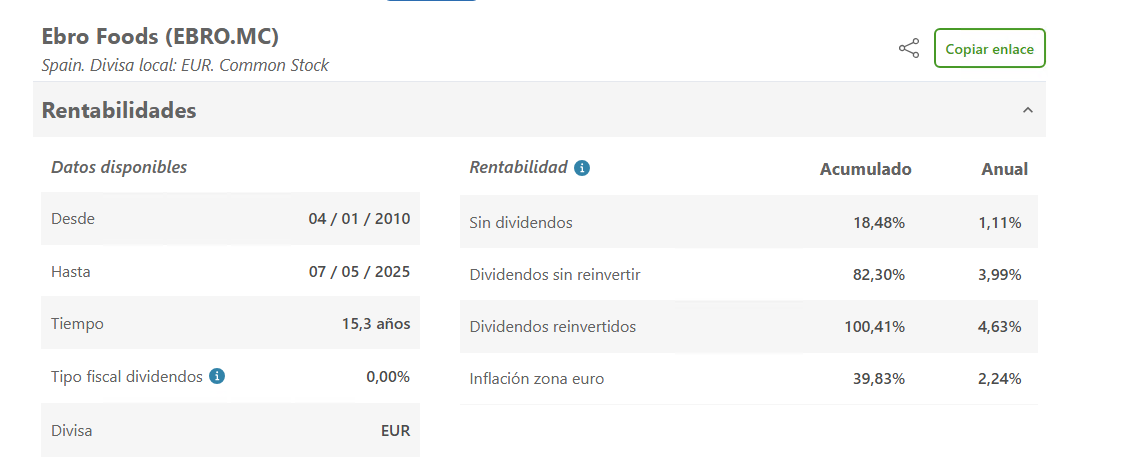Click the Ebro Foods (EBRO.MC) title
The image size is (1141, 461).
(x=160, y=36)
